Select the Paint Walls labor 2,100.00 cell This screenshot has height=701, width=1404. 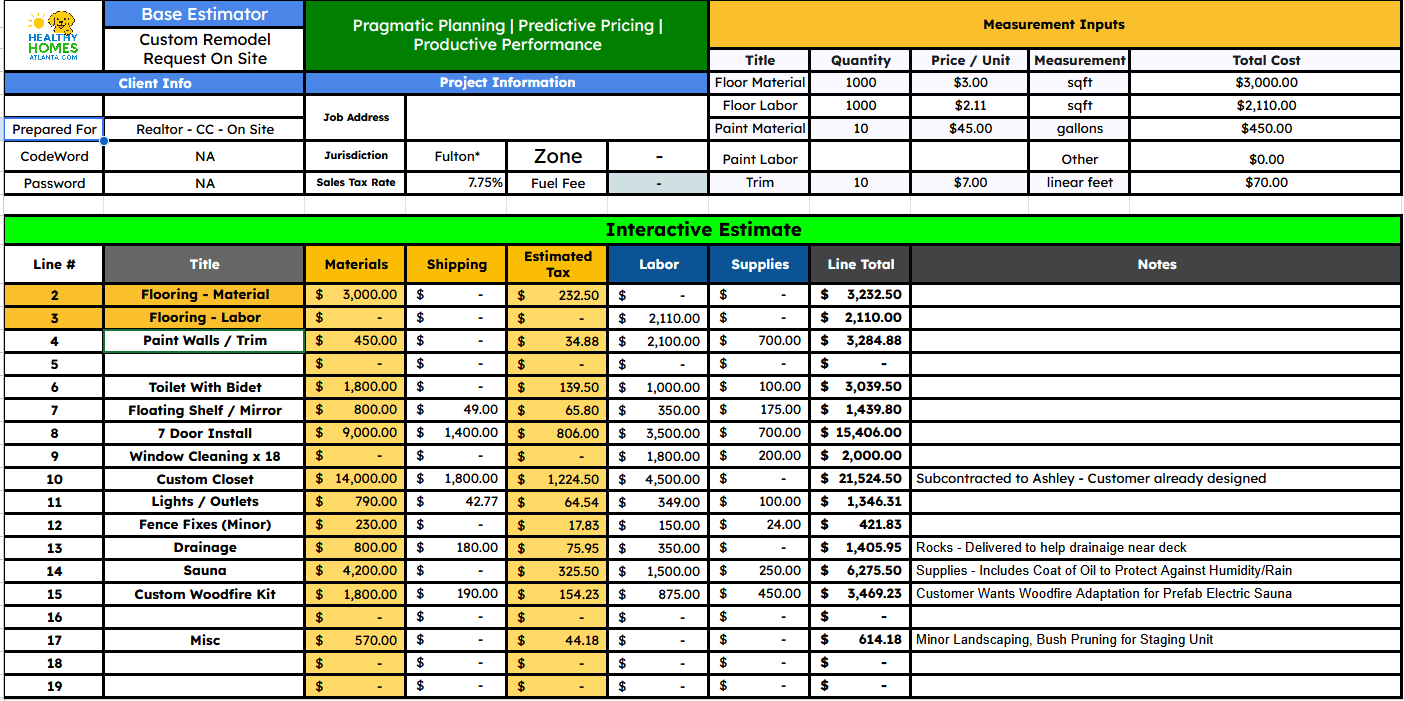[x=659, y=341]
